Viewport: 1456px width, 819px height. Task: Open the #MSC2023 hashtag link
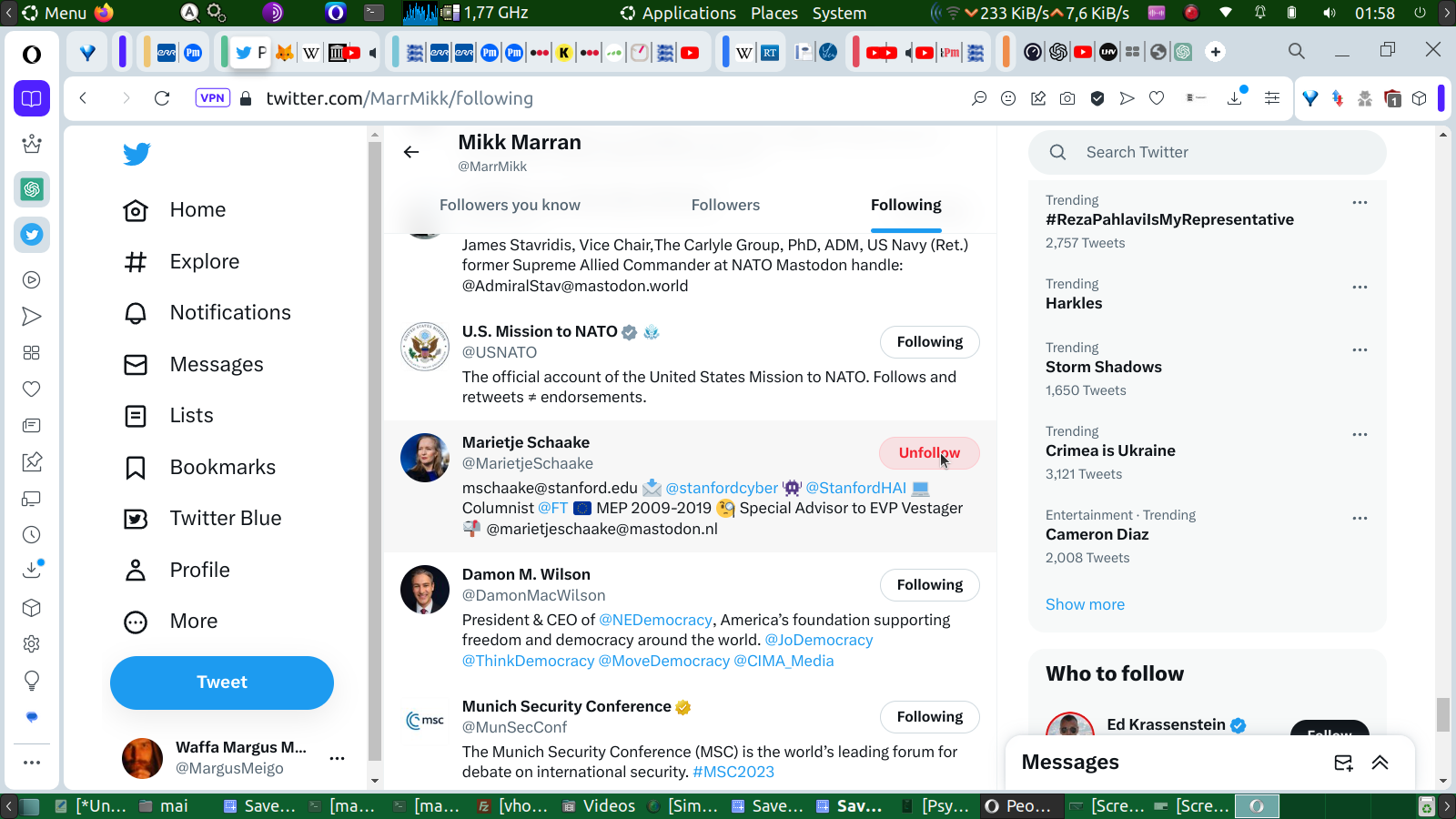733,772
